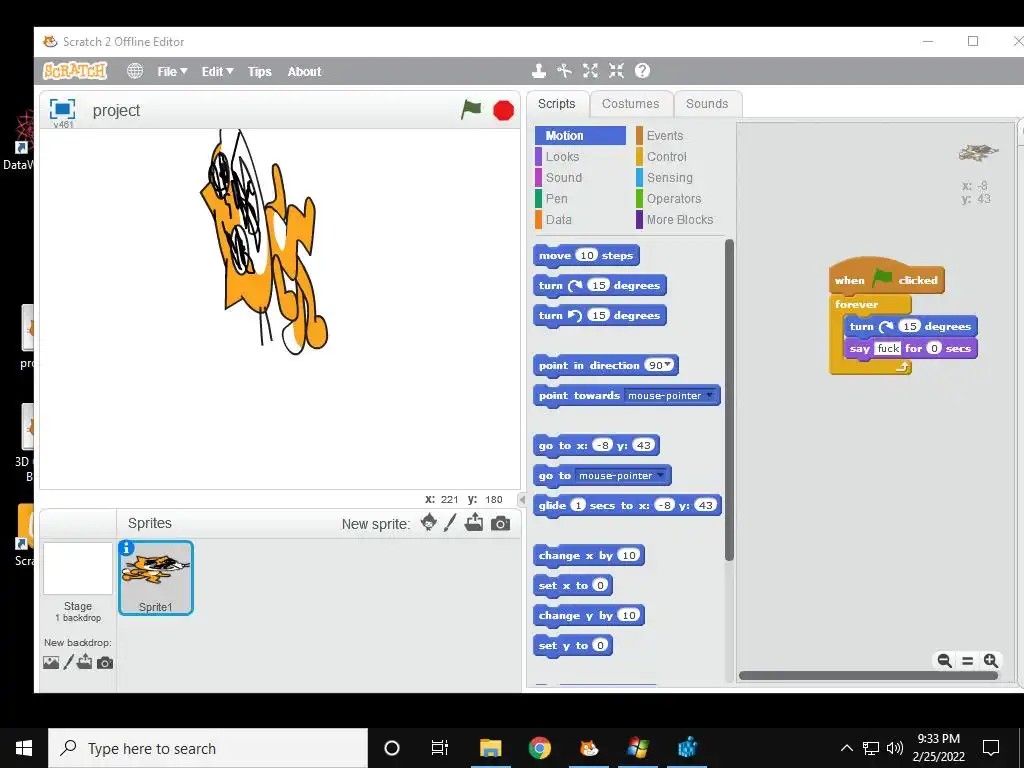Select the Grow sprite tool
Viewport: 1024px width, 768px height.
coord(590,71)
